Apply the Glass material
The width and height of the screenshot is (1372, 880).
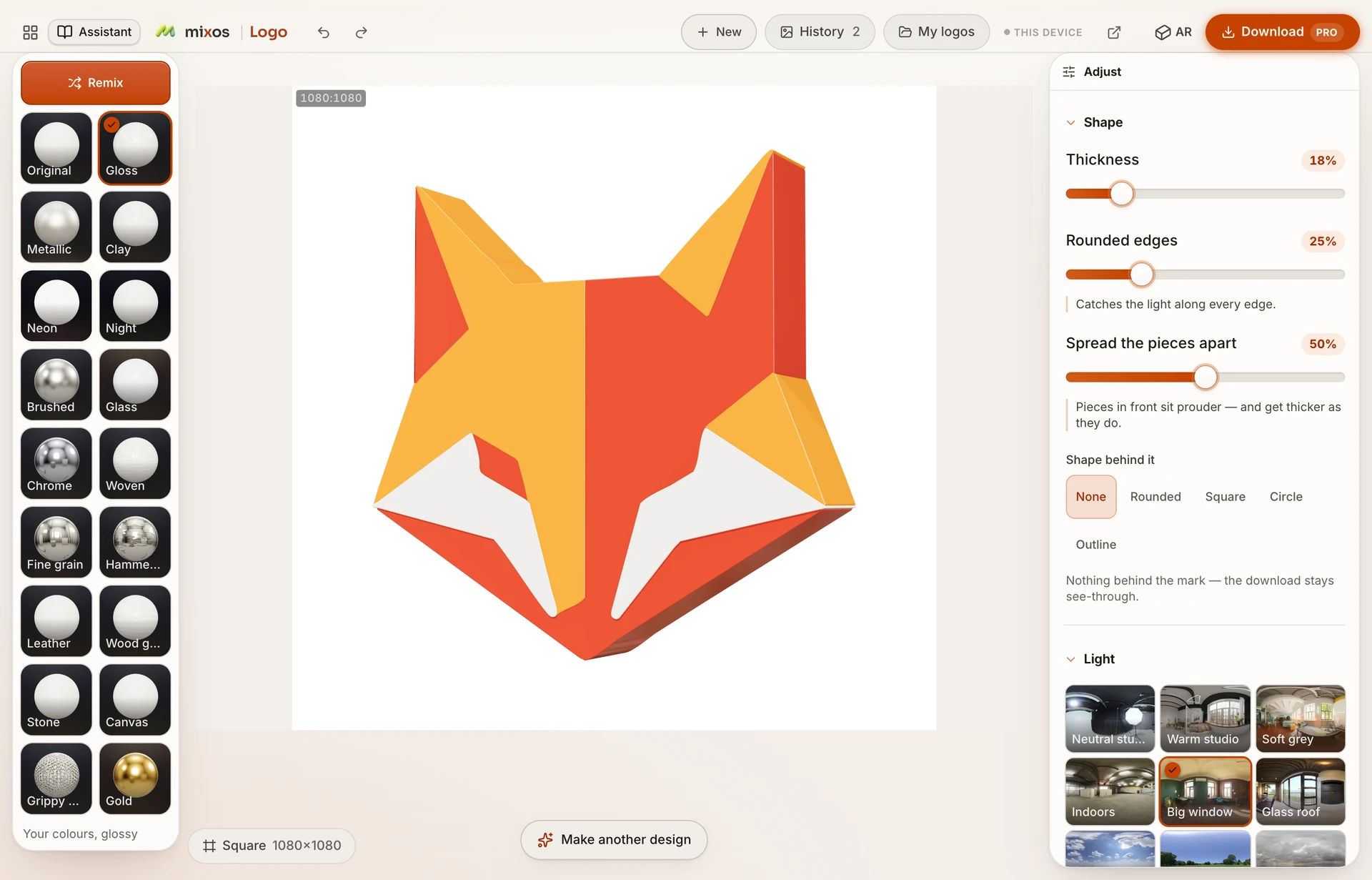135,385
